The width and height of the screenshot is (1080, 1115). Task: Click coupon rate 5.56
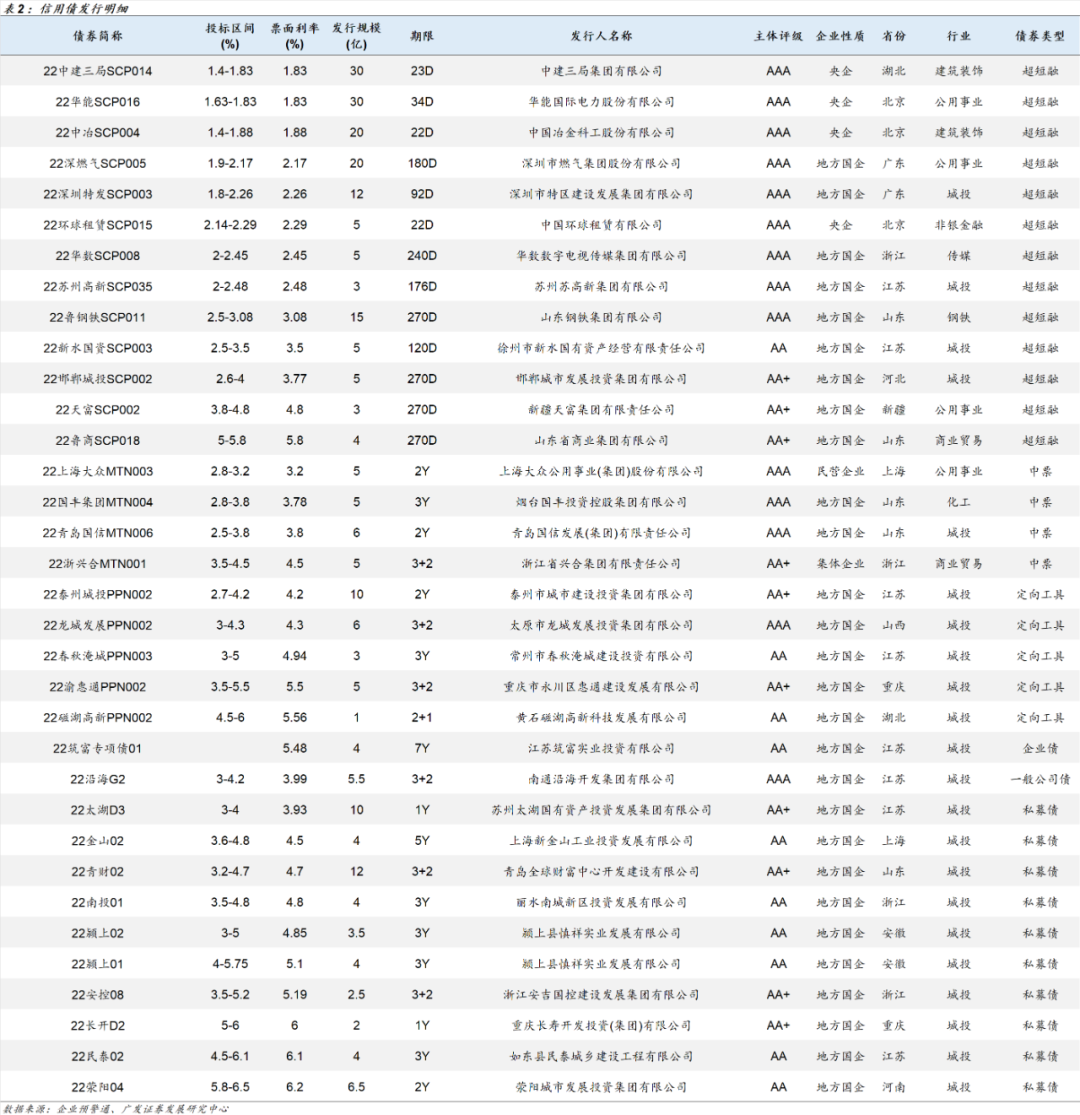[x=294, y=717]
